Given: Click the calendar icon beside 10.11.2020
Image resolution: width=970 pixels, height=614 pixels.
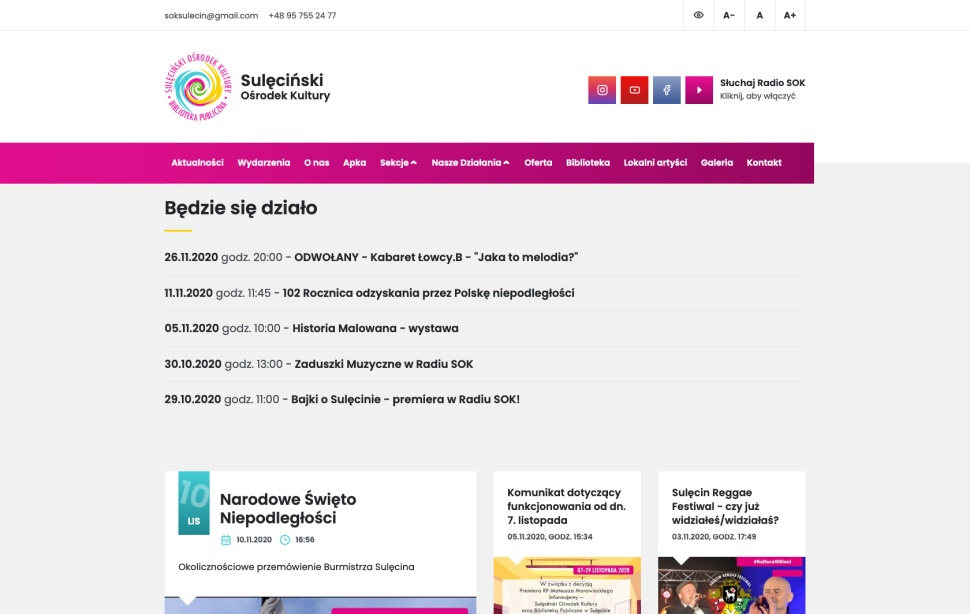Looking at the screenshot, I should point(226,540).
